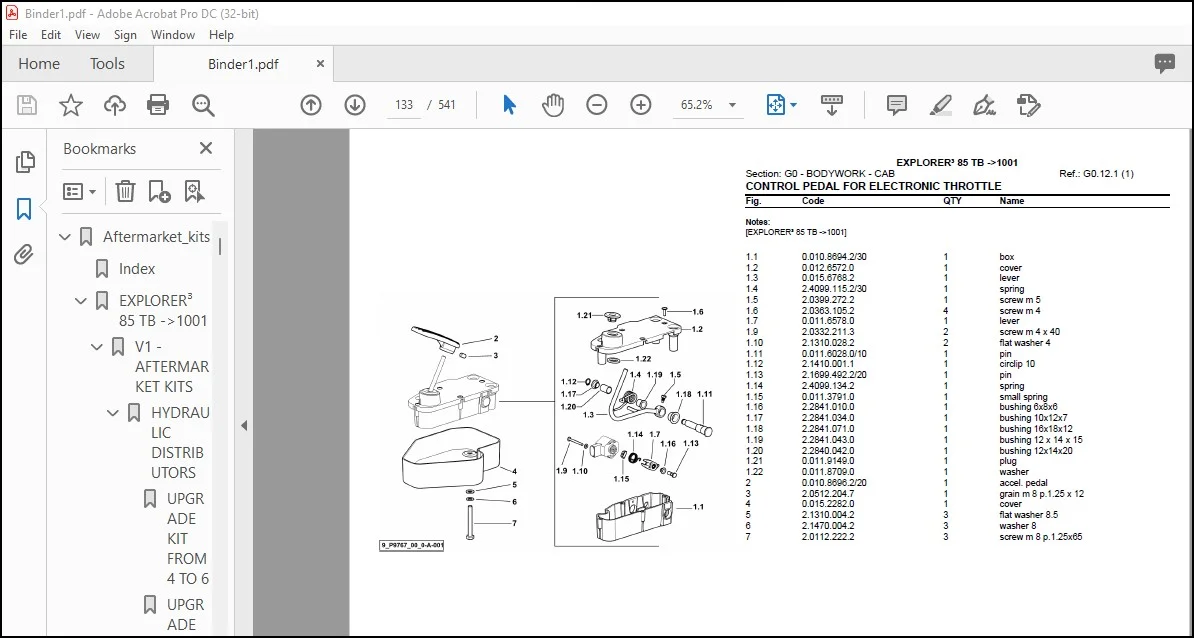1194x638 pixels.
Task: Open the find text magnifier
Action: 203,105
